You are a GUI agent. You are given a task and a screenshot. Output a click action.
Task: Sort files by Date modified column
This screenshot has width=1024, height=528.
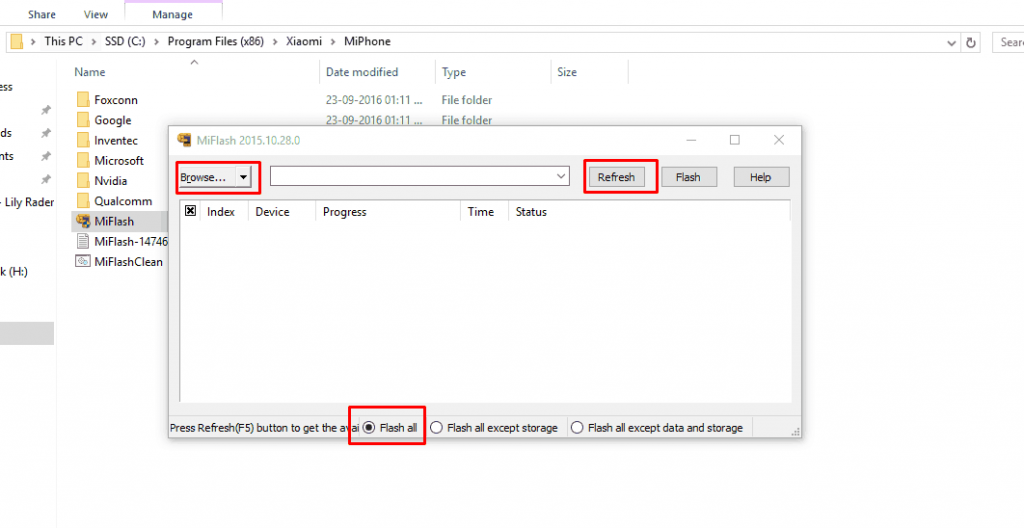point(362,72)
